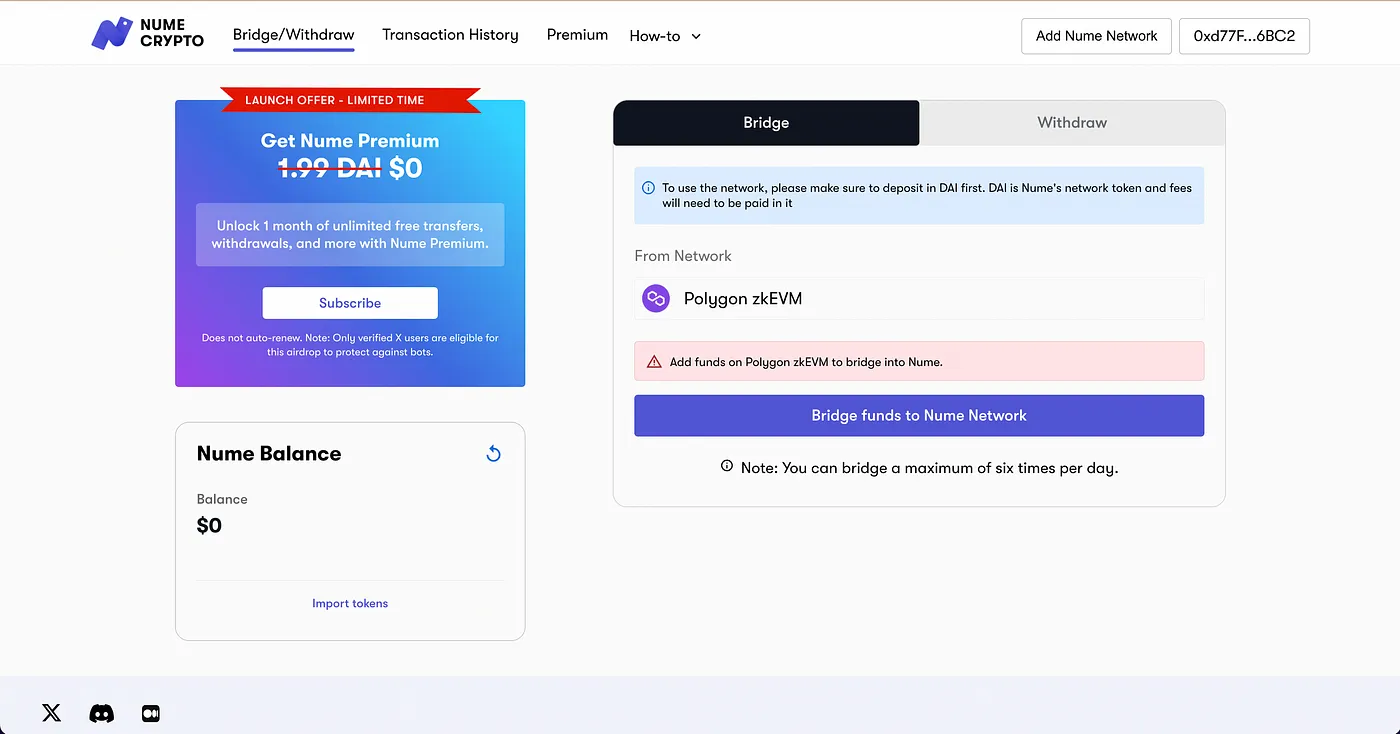The image size is (1400, 734).
Task: Refresh the Nume Balance
Action: pos(493,454)
